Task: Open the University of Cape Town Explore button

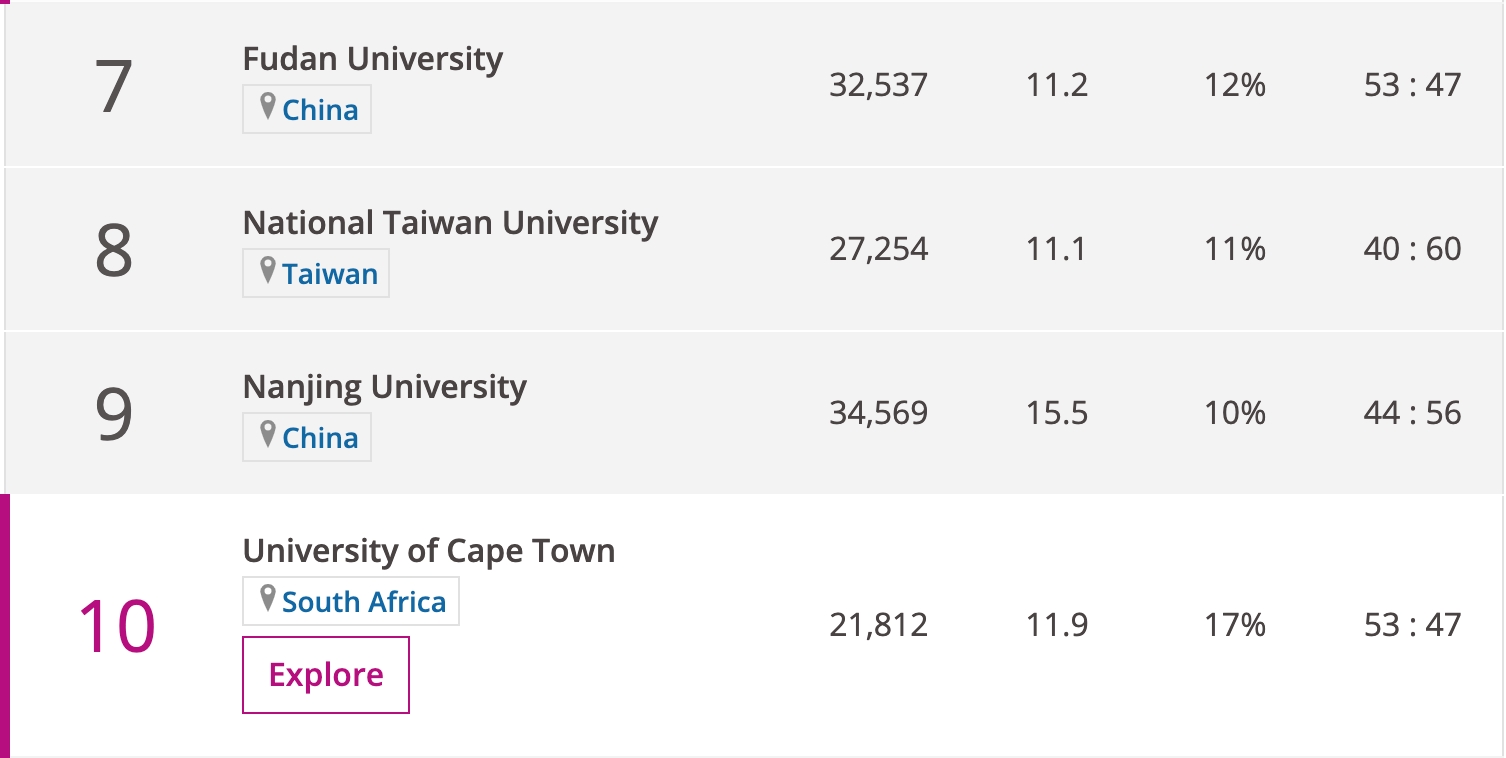Action: (326, 675)
